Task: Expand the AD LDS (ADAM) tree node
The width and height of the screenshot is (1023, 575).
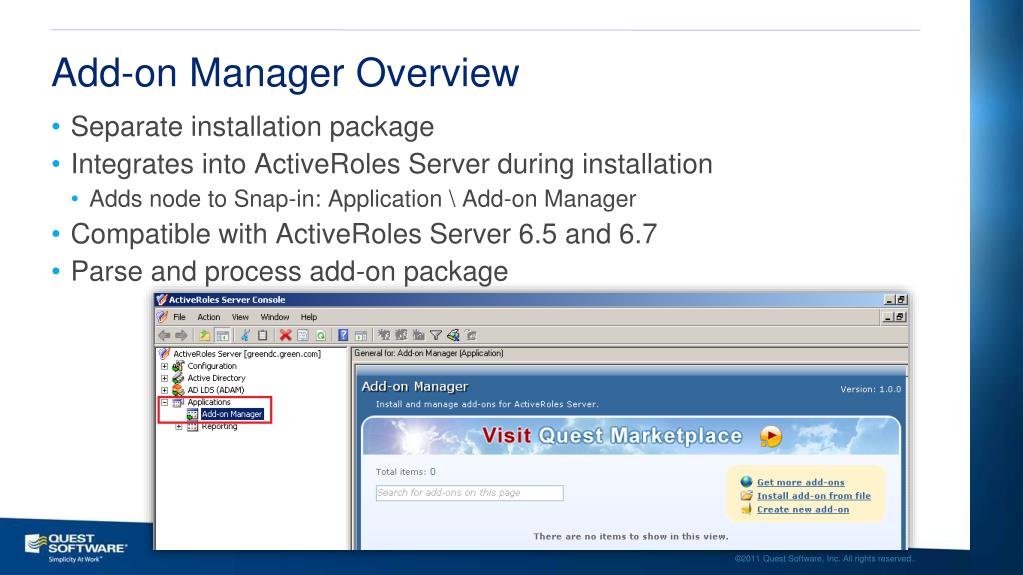Action: 164,390
